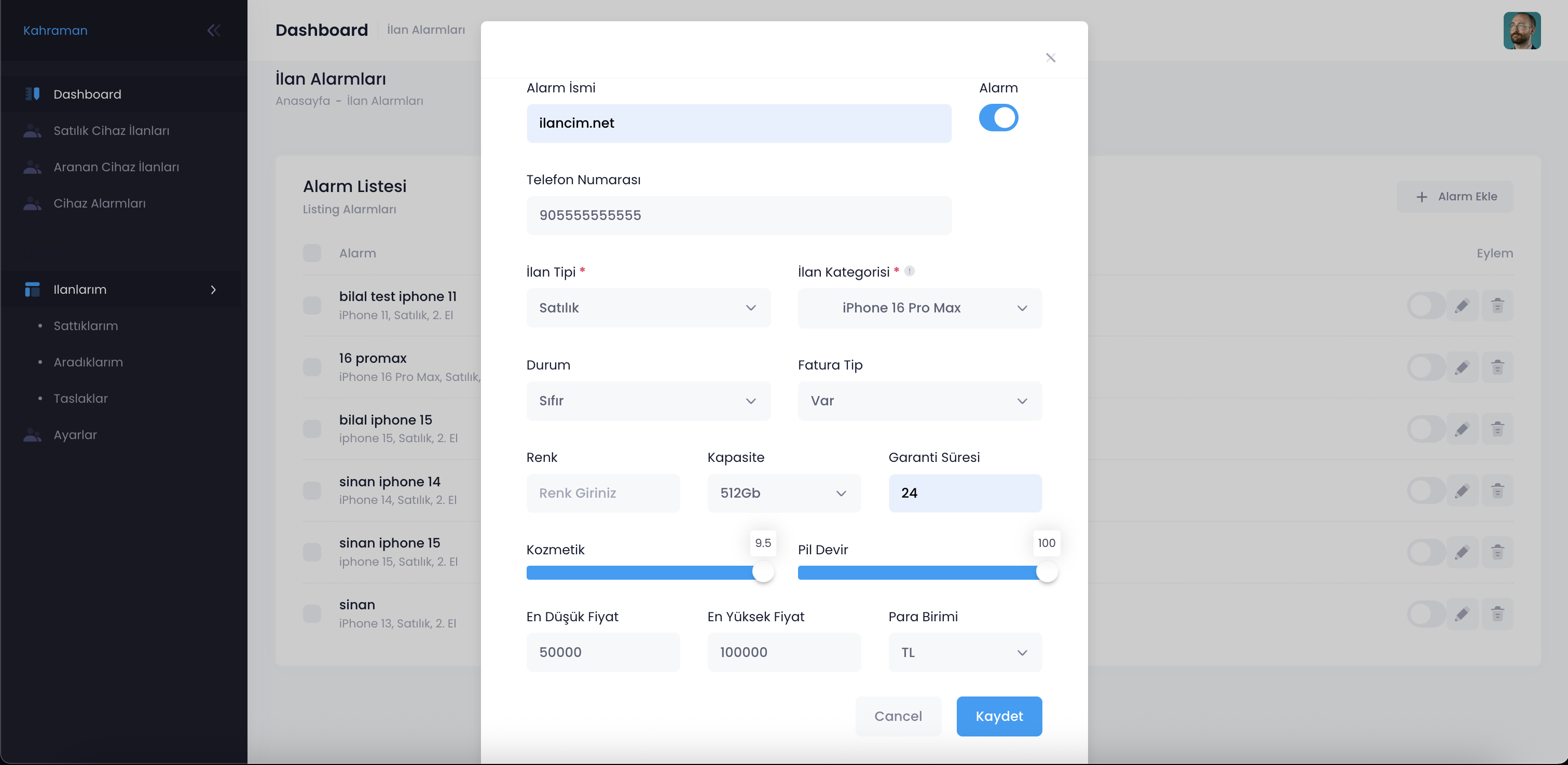Click the Cancel button
1568x765 pixels.
coord(898,716)
